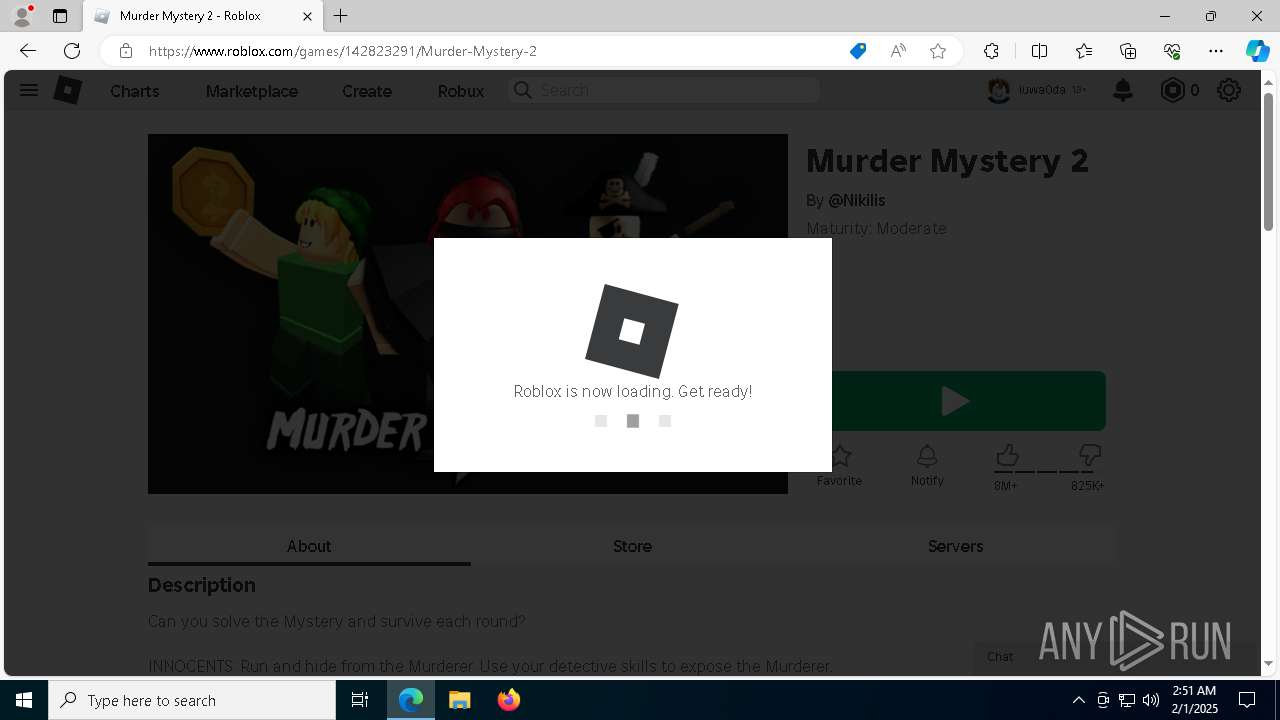Click the taskbar search box

(192, 700)
